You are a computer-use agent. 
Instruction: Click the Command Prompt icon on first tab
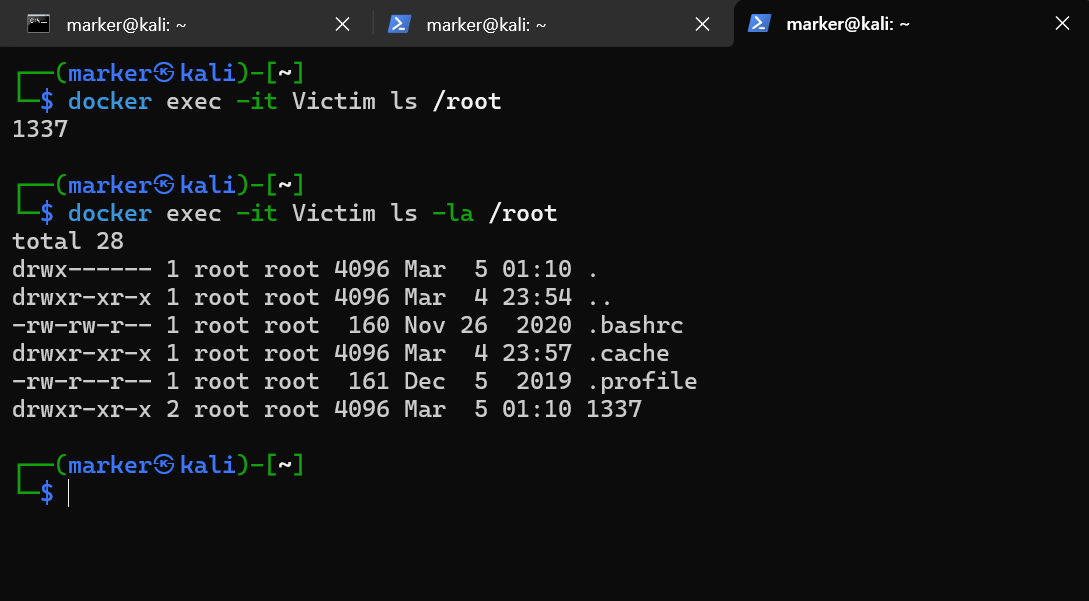tap(39, 24)
